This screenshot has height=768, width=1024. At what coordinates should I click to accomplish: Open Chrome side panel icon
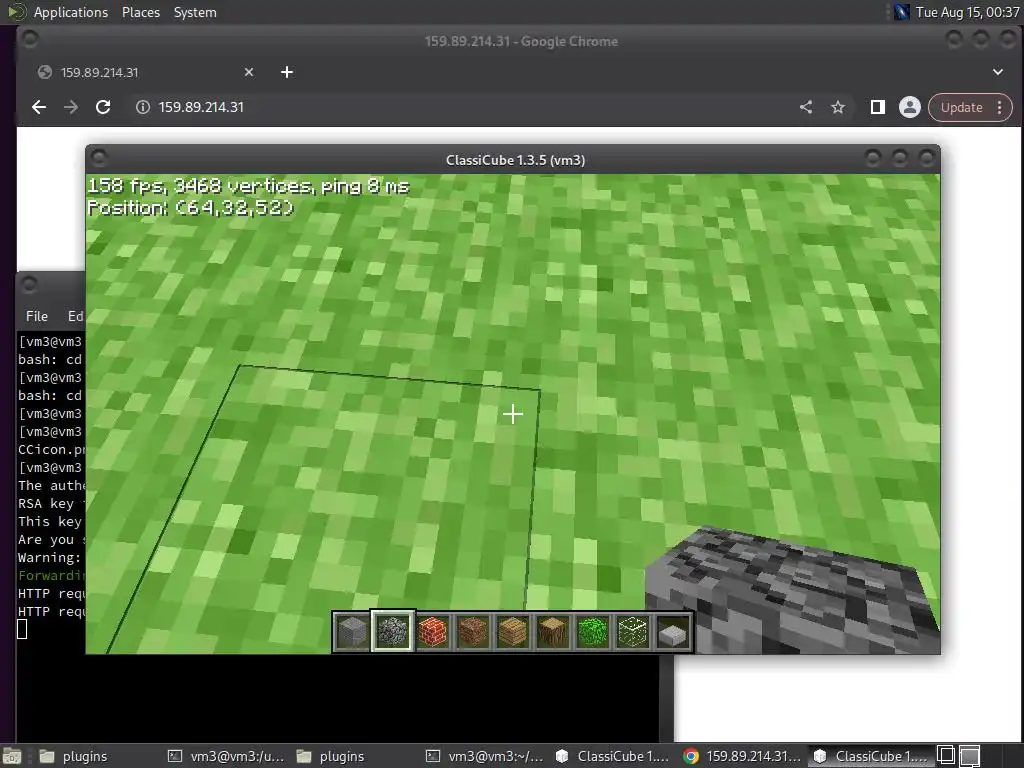pyautogui.click(x=878, y=107)
